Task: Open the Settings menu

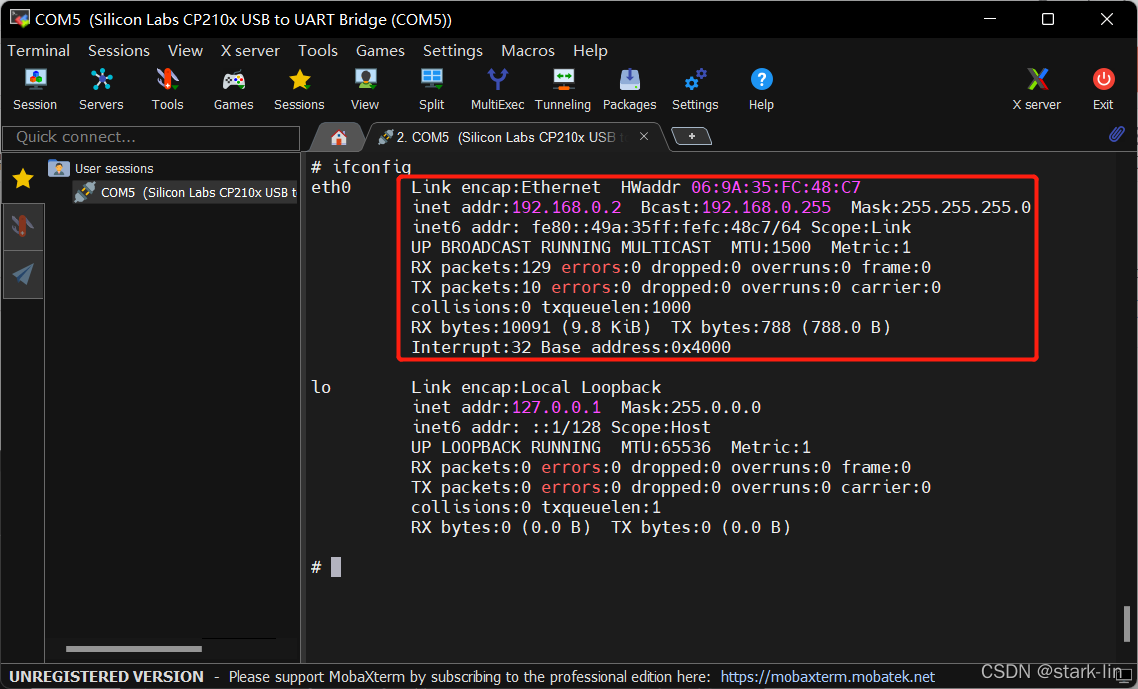Action: click(x=453, y=51)
